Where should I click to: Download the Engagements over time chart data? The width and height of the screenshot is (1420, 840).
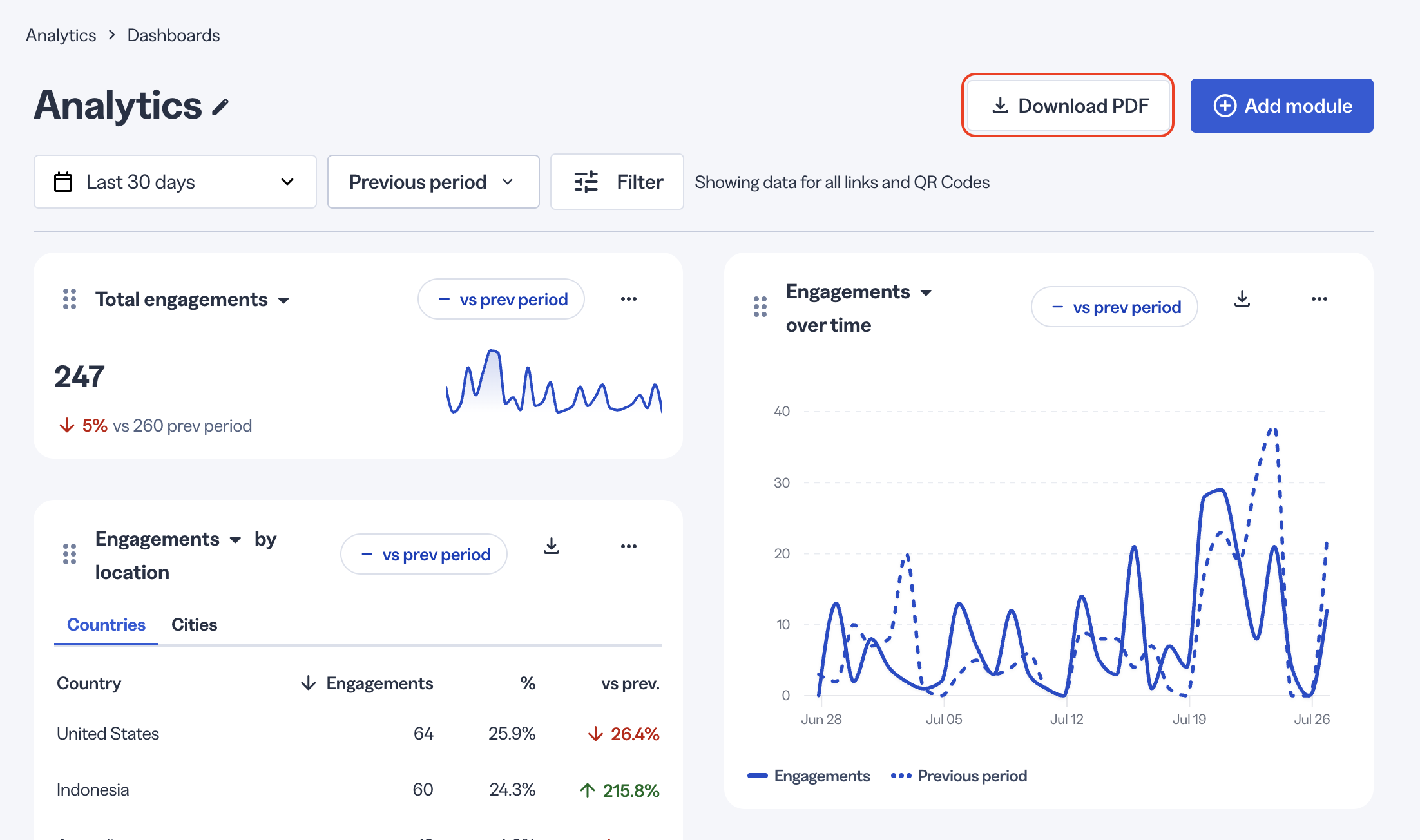point(1242,299)
